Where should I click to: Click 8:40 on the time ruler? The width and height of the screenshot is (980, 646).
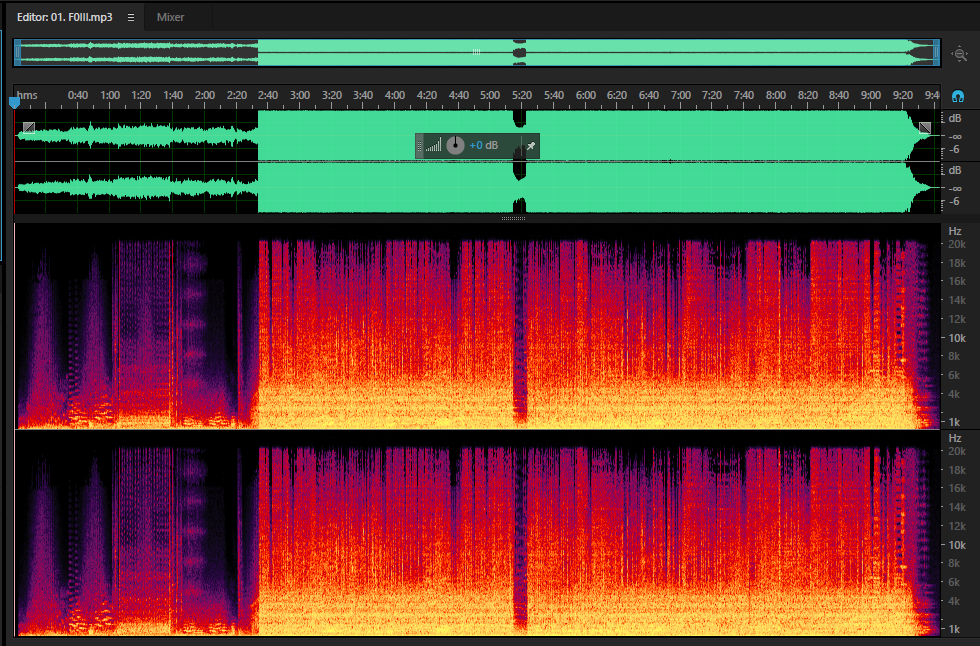pos(839,95)
